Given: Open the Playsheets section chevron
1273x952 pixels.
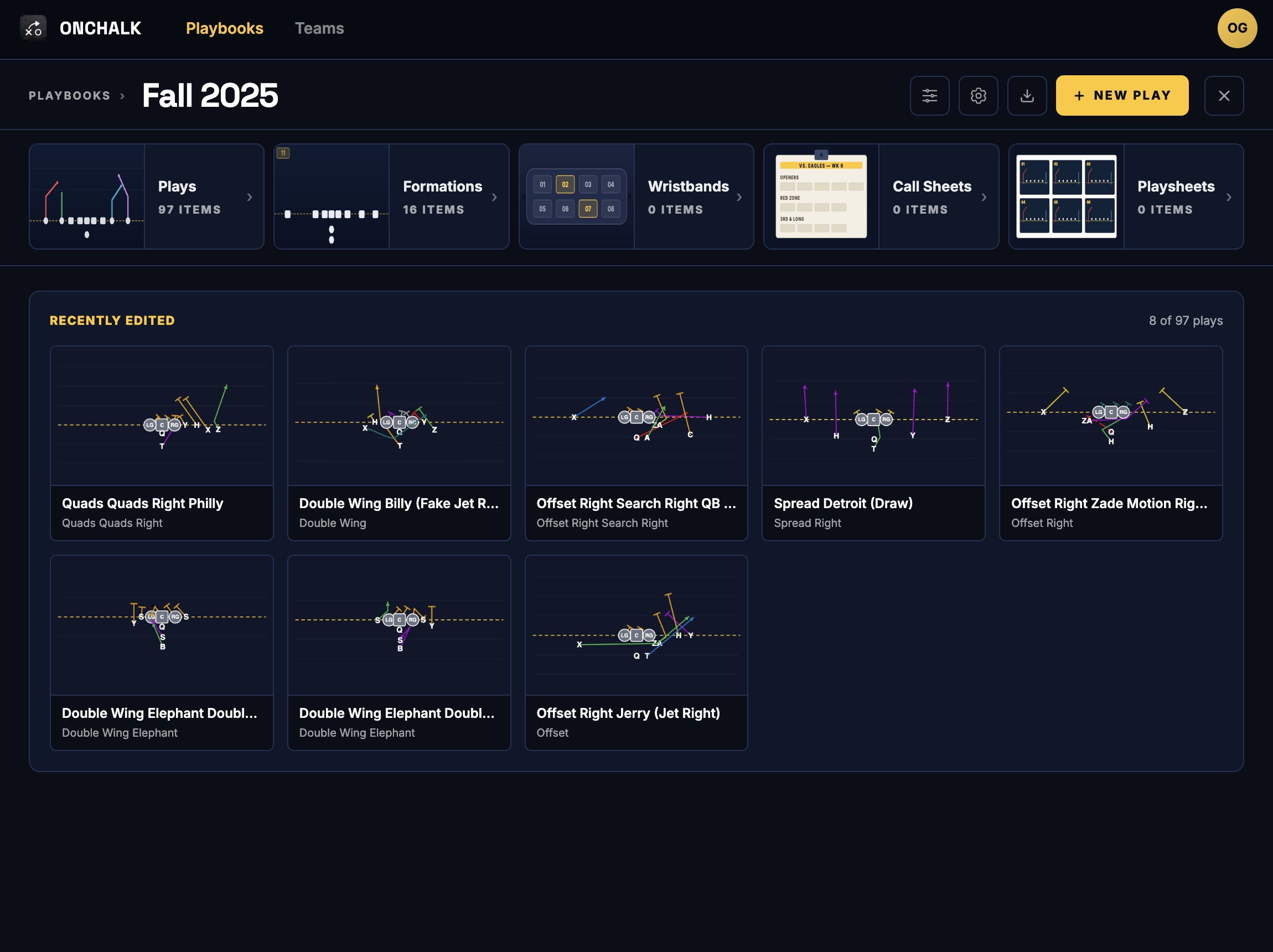Looking at the screenshot, I should pos(1229,198).
